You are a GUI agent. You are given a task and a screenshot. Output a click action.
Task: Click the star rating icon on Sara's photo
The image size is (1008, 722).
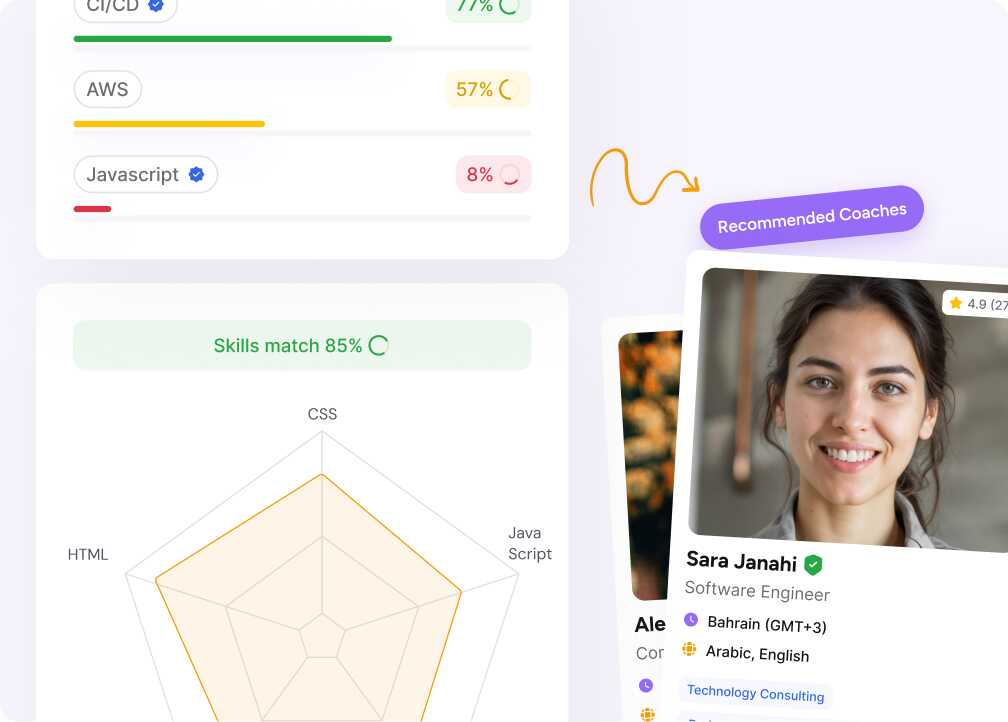pos(956,302)
